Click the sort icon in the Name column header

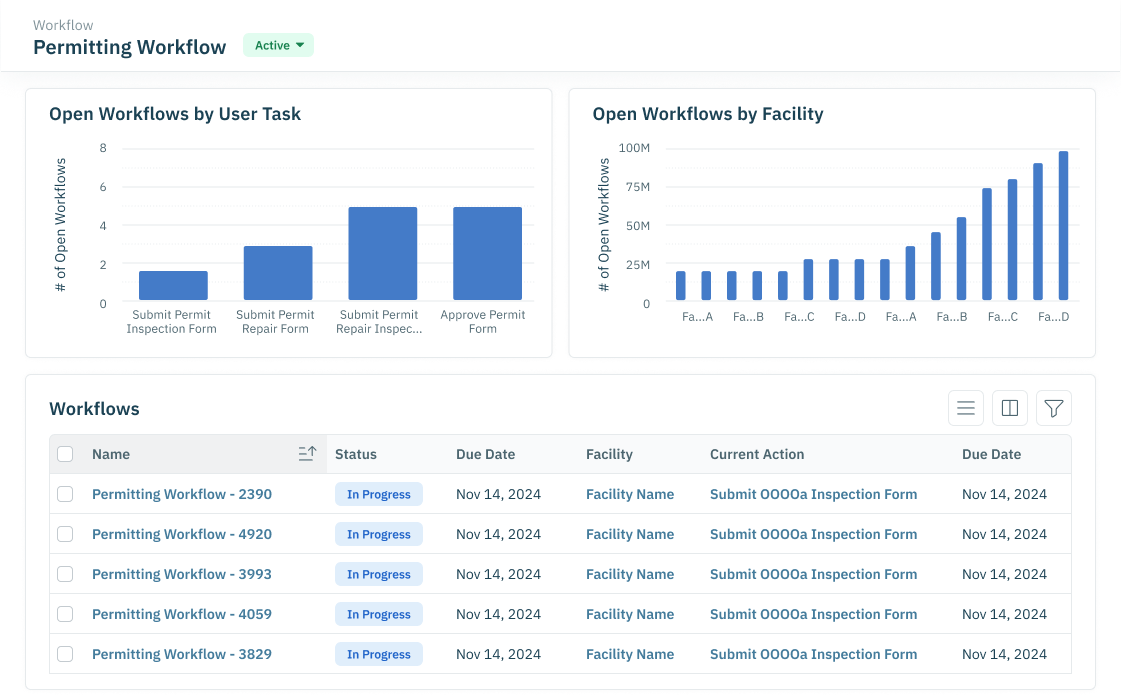click(307, 454)
